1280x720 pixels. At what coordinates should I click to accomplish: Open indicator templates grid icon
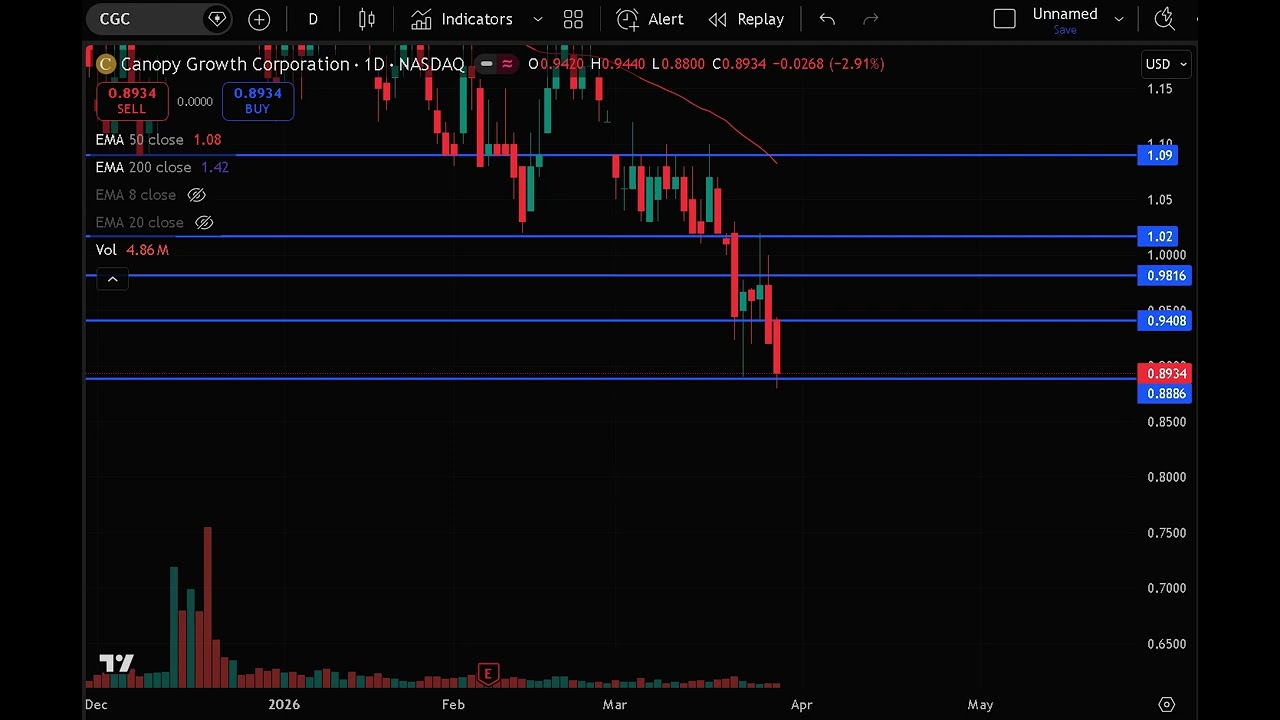(x=573, y=19)
